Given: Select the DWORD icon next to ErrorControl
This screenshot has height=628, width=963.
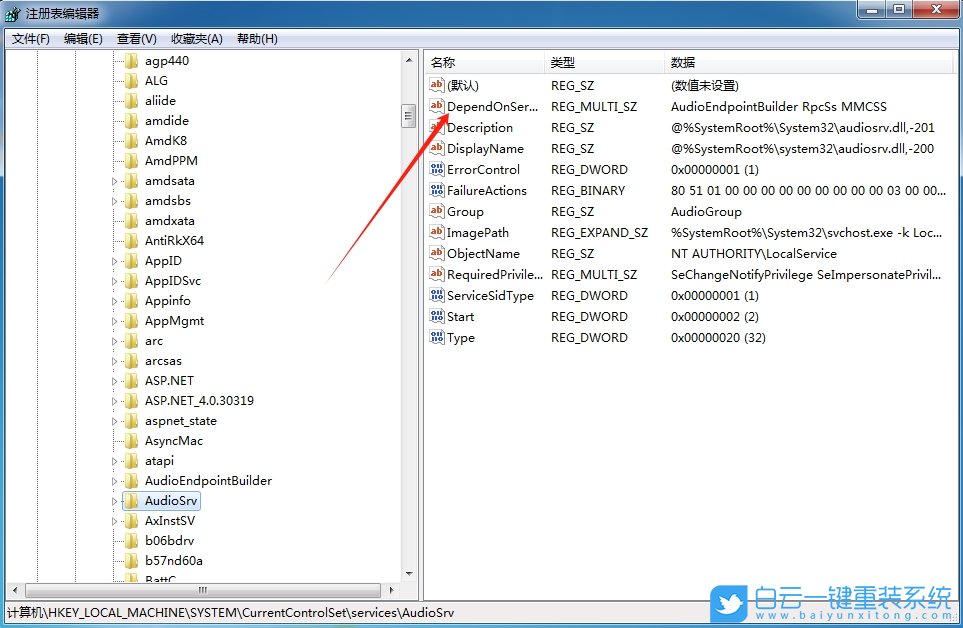Looking at the screenshot, I should coord(437,169).
